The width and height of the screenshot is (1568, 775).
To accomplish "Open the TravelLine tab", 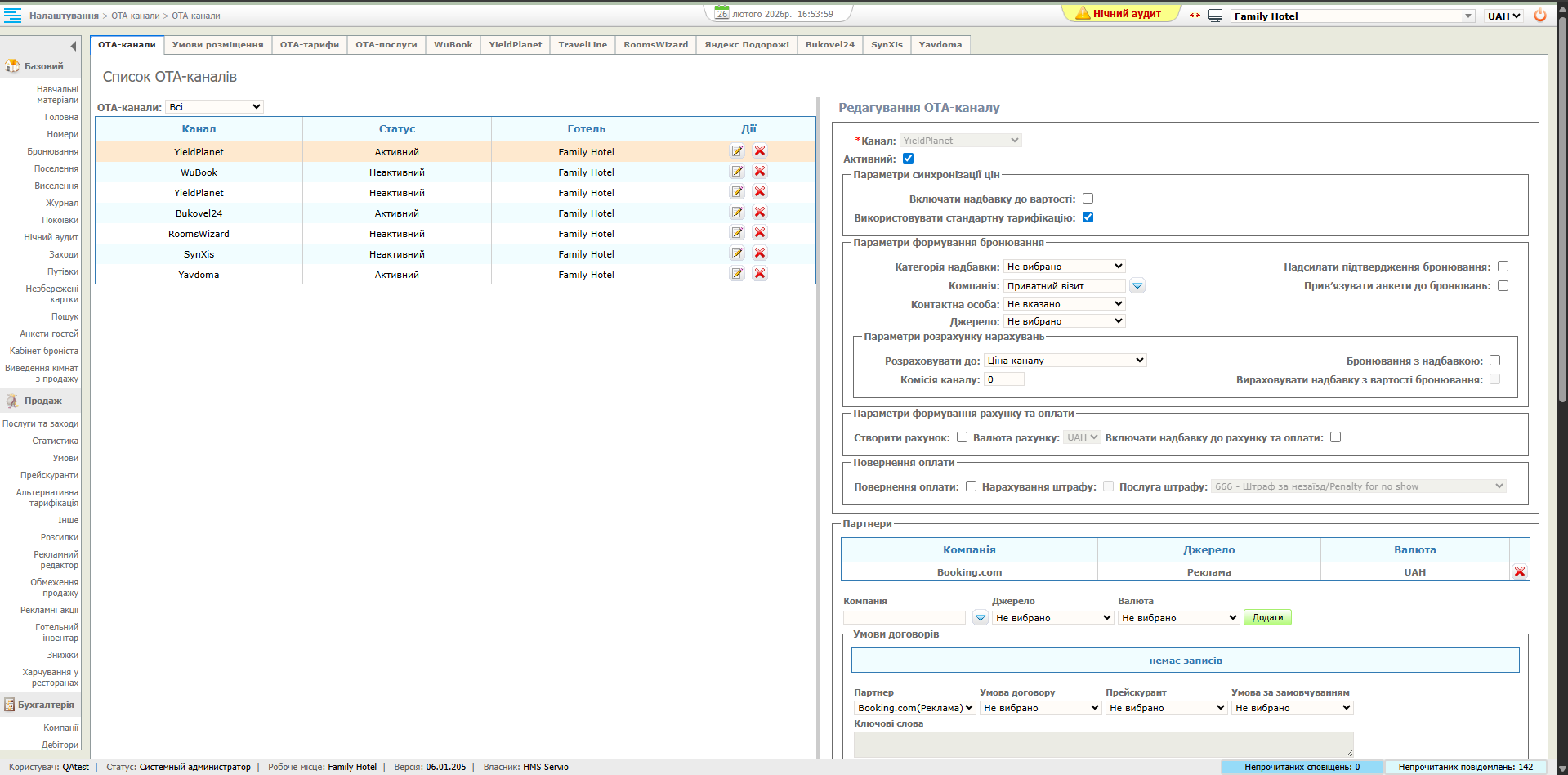I will pyautogui.click(x=582, y=45).
